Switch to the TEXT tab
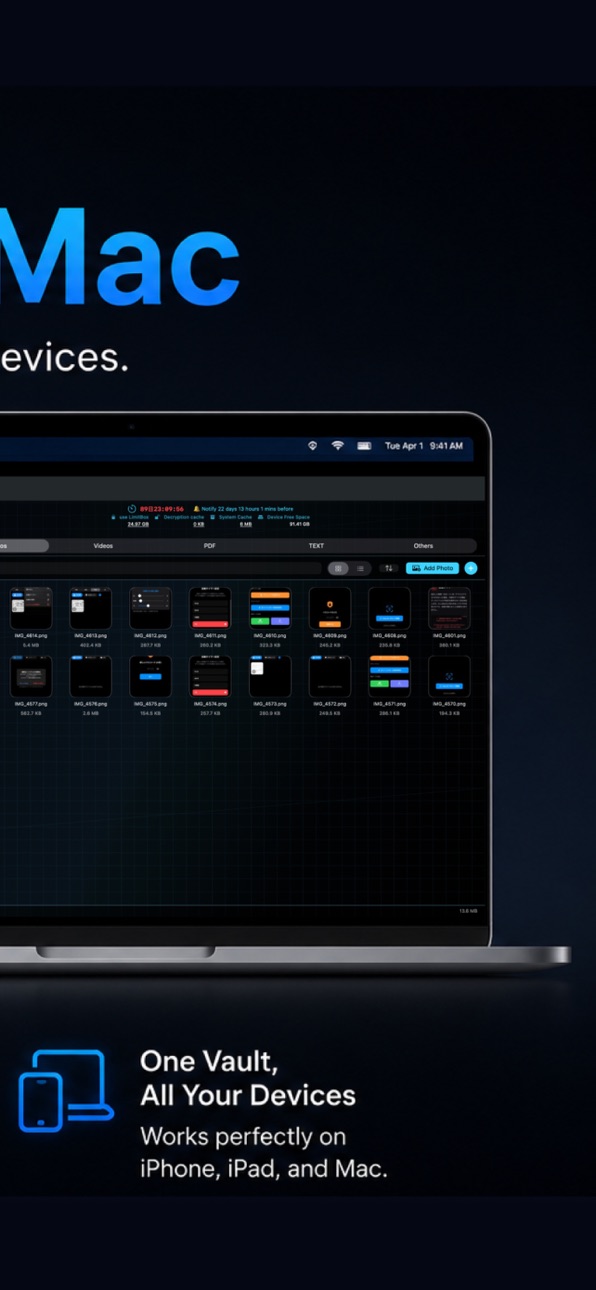This screenshot has height=1290, width=596. [x=316, y=546]
